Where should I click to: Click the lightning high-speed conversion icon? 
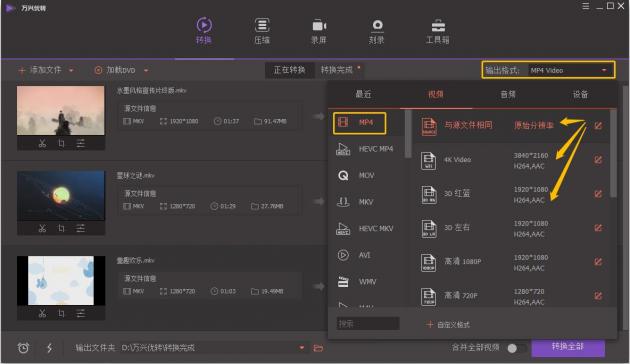tap(49, 348)
